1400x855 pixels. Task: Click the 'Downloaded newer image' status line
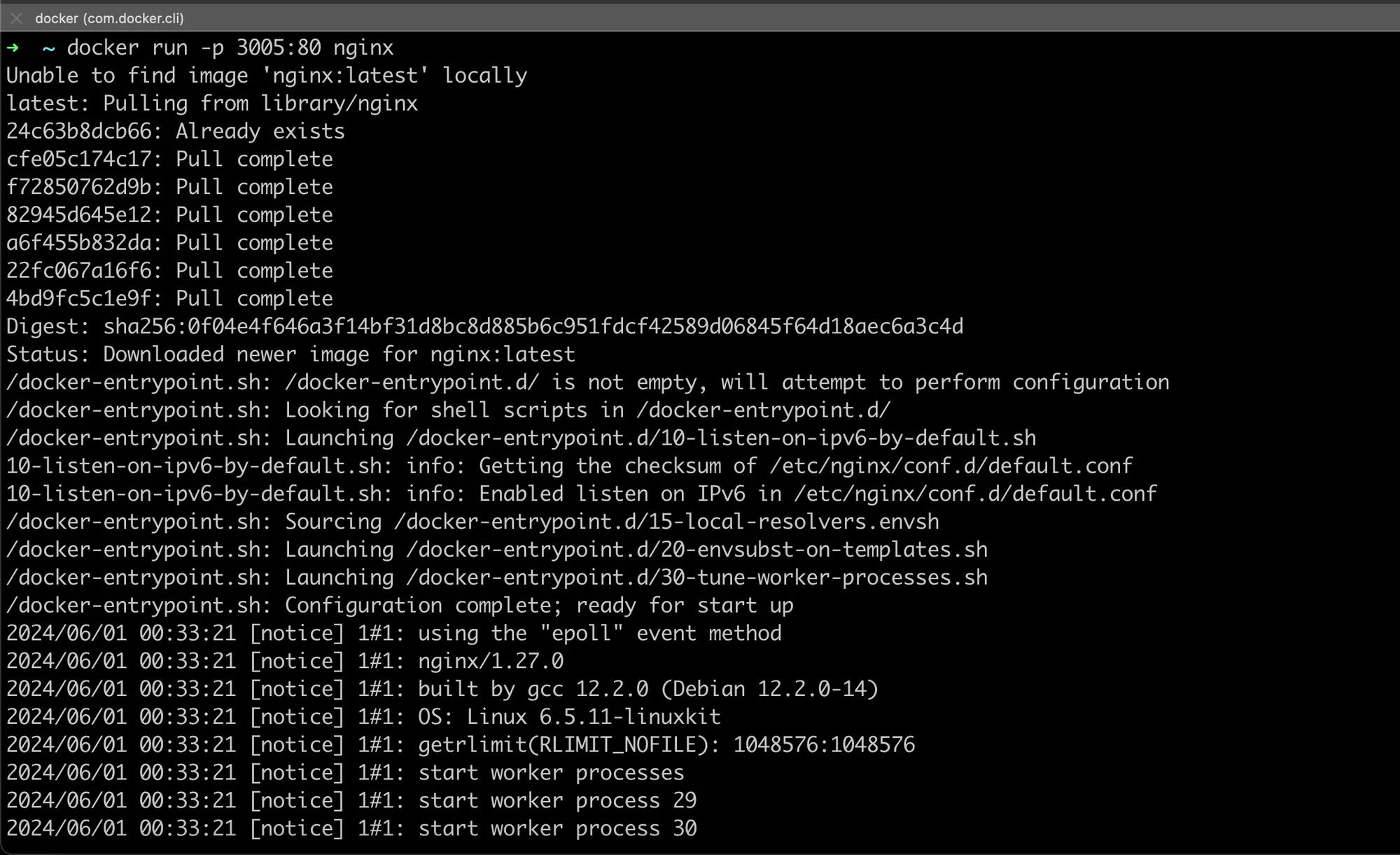click(x=290, y=355)
